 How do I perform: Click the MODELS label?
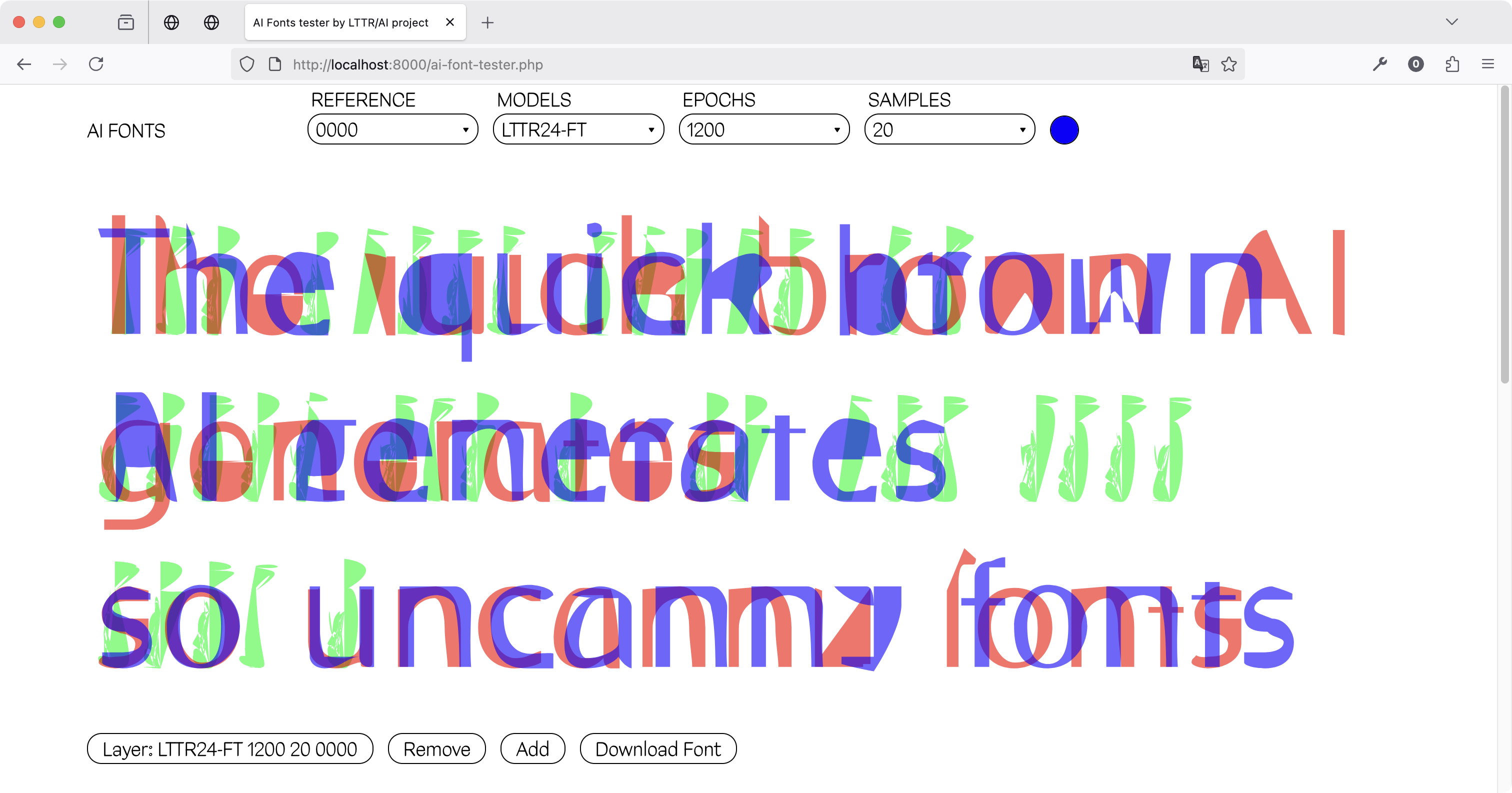click(533, 100)
